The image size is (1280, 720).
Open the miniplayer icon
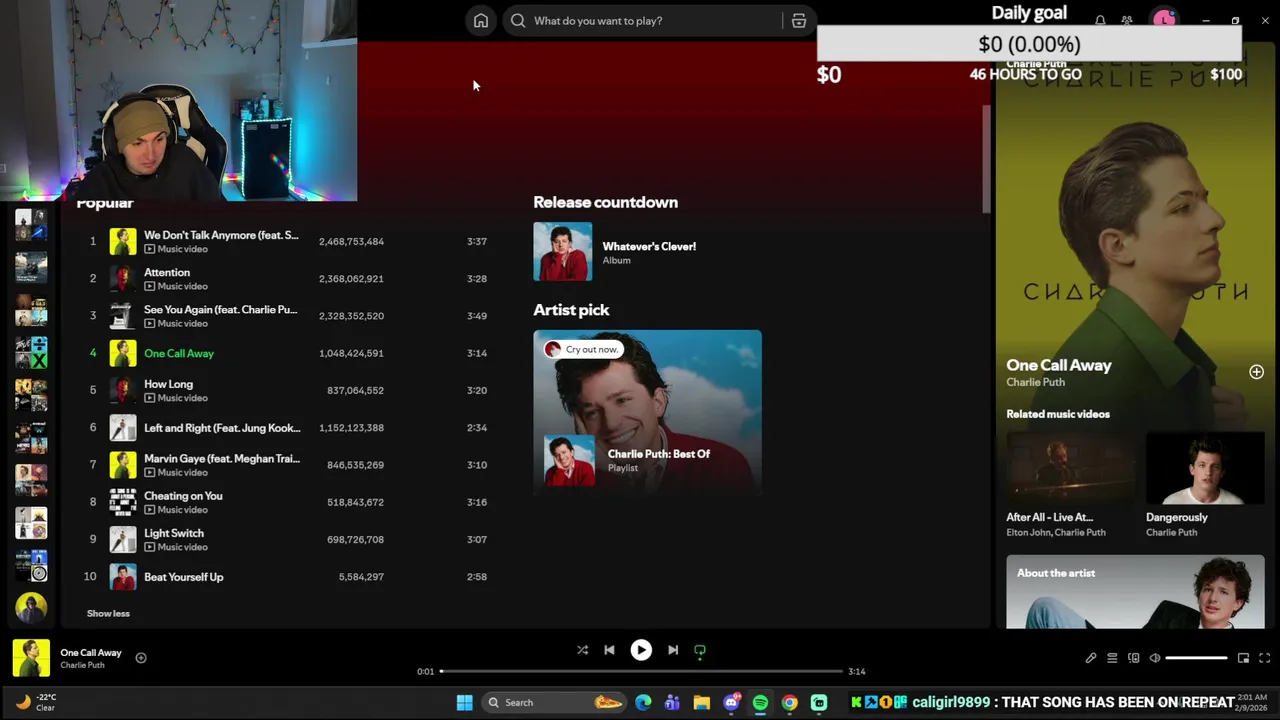click(1243, 658)
